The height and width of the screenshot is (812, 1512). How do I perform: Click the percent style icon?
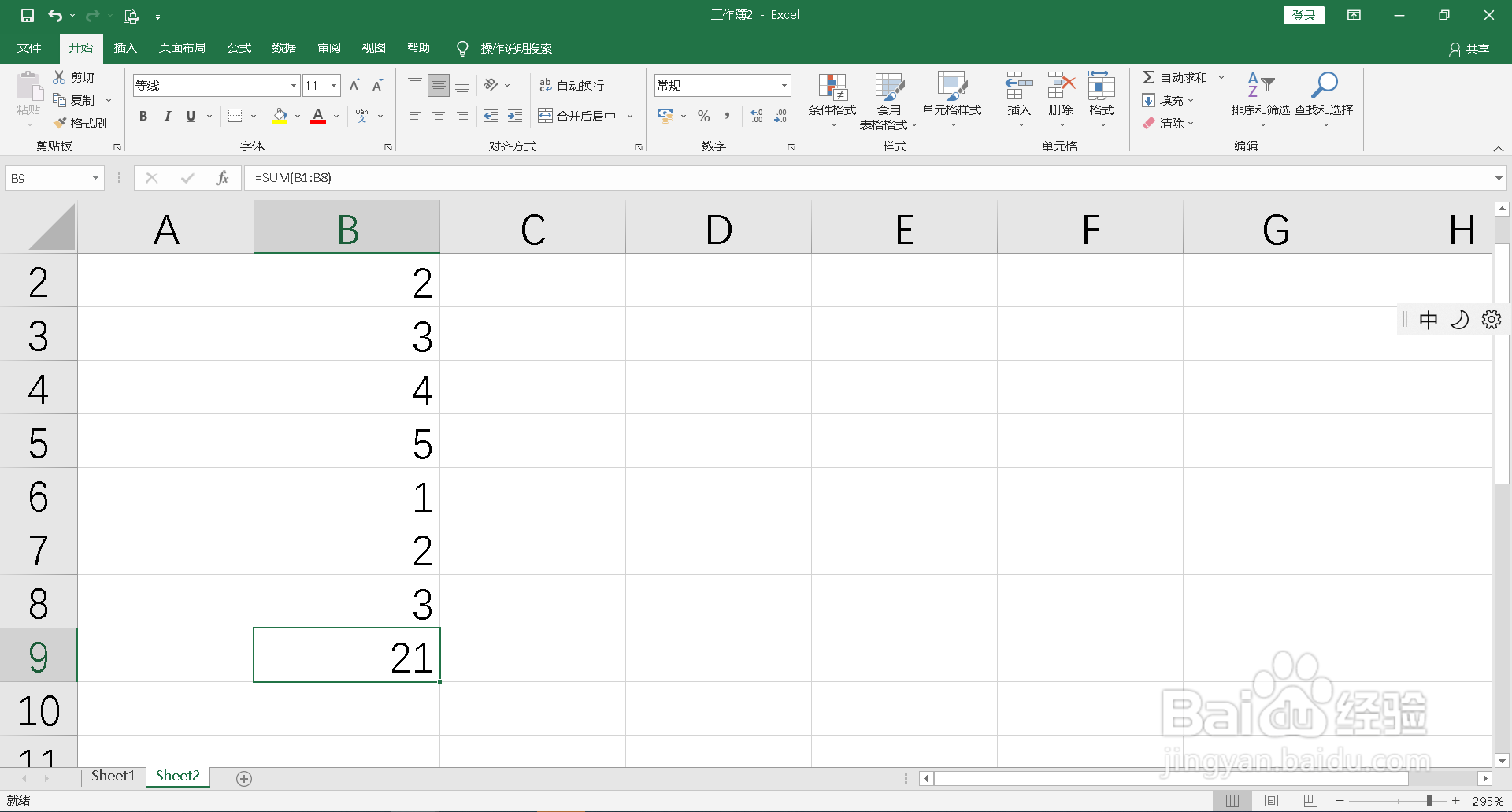(x=704, y=116)
